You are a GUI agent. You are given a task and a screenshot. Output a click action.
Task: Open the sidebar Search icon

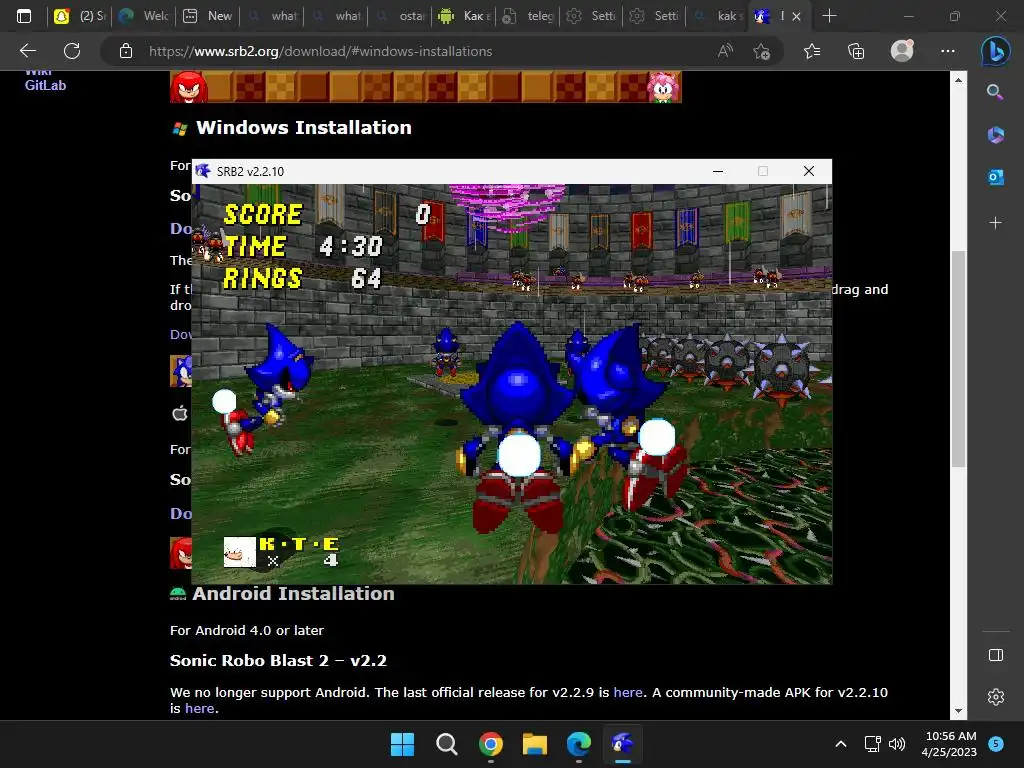point(995,92)
